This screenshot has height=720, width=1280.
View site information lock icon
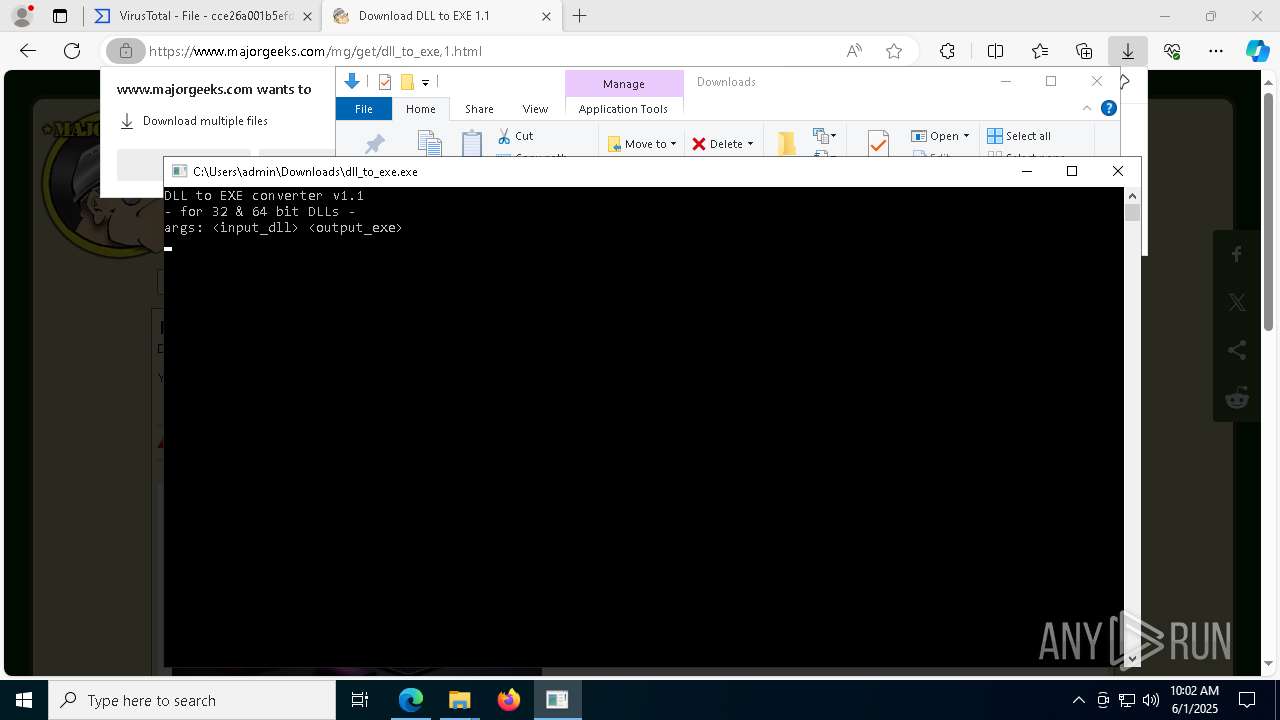126,51
